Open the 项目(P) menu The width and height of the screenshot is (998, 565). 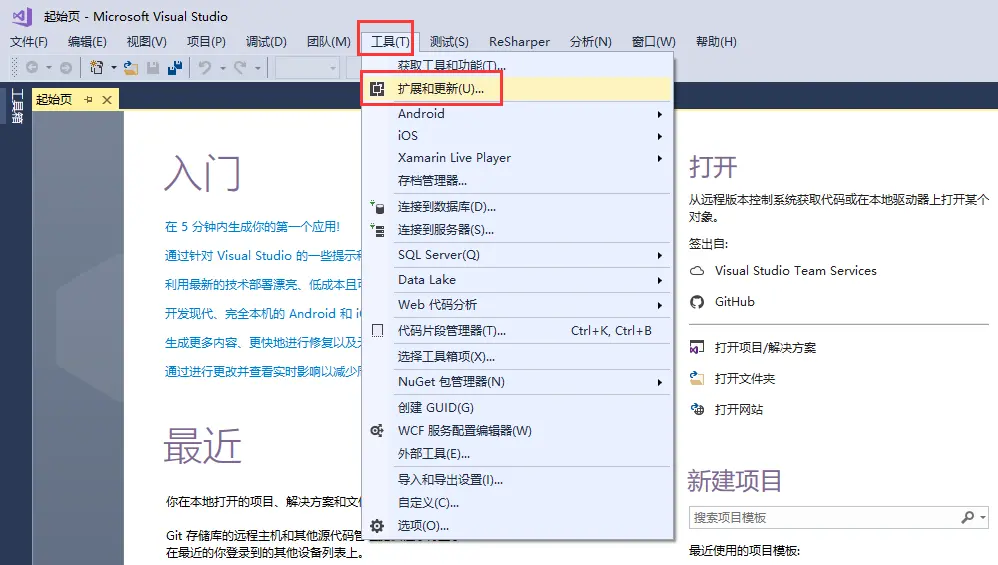[206, 42]
